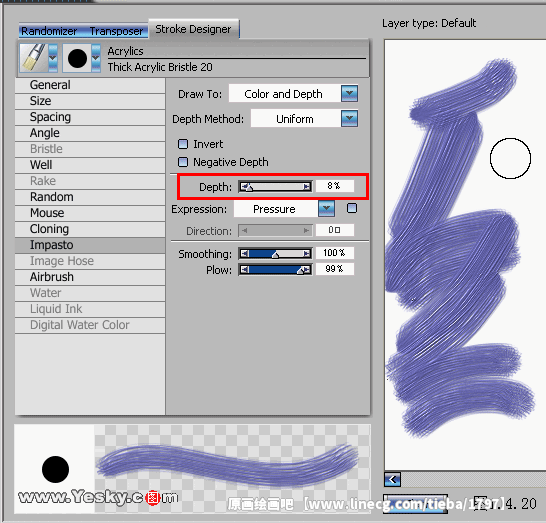Click the Depth slider track

[x=275, y=187]
